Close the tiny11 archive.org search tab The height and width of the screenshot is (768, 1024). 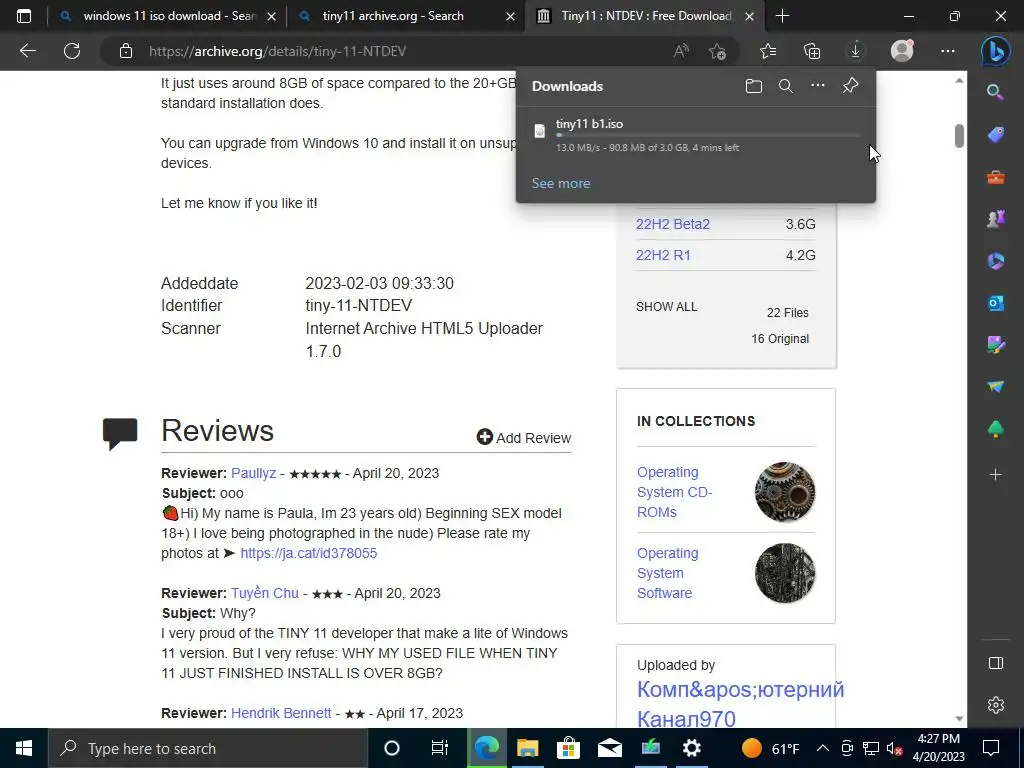(x=511, y=16)
